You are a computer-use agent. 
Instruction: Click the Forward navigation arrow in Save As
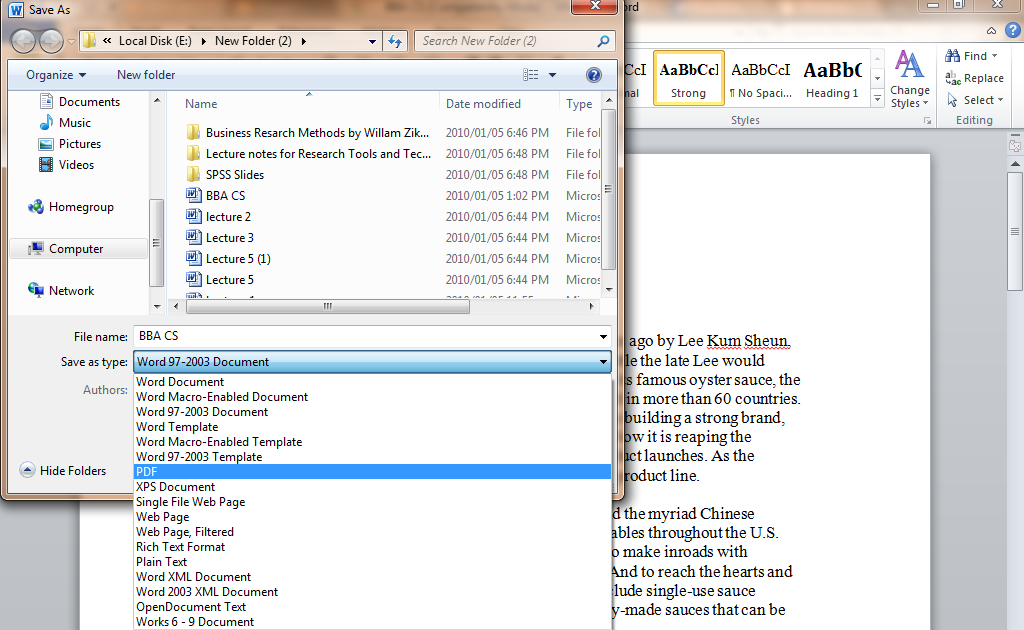(x=52, y=41)
